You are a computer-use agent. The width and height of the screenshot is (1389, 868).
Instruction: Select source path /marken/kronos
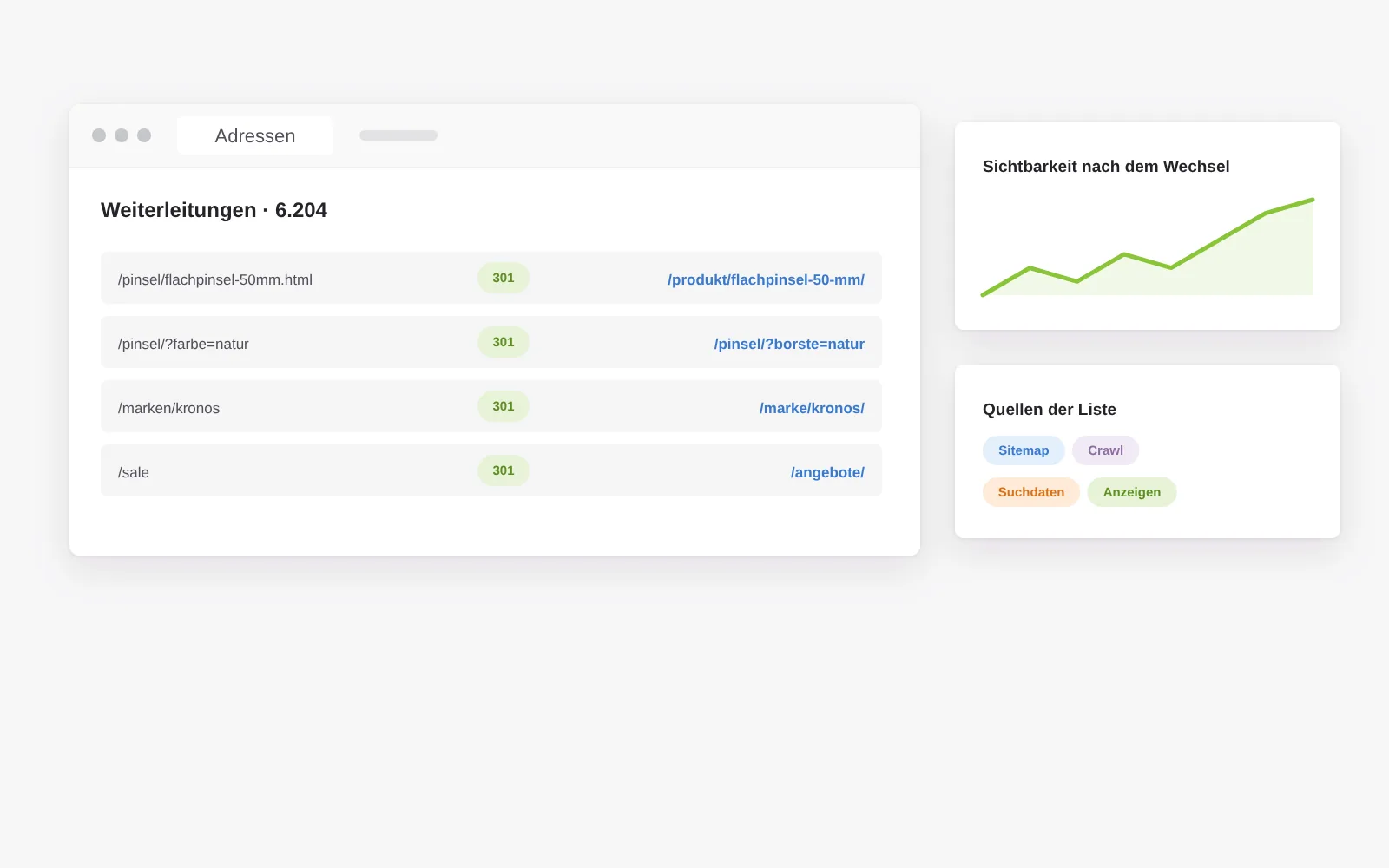168,408
